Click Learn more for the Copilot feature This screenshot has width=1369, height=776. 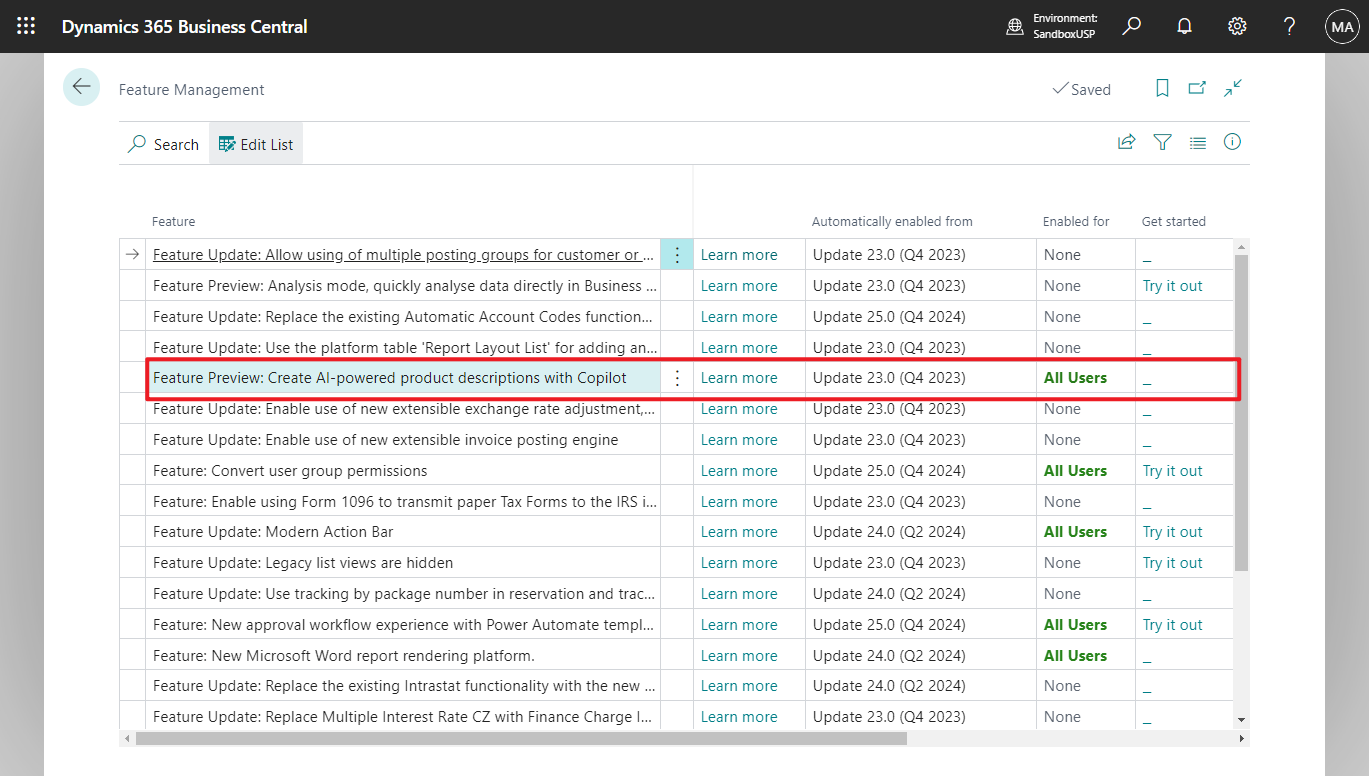tap(738, 377)
